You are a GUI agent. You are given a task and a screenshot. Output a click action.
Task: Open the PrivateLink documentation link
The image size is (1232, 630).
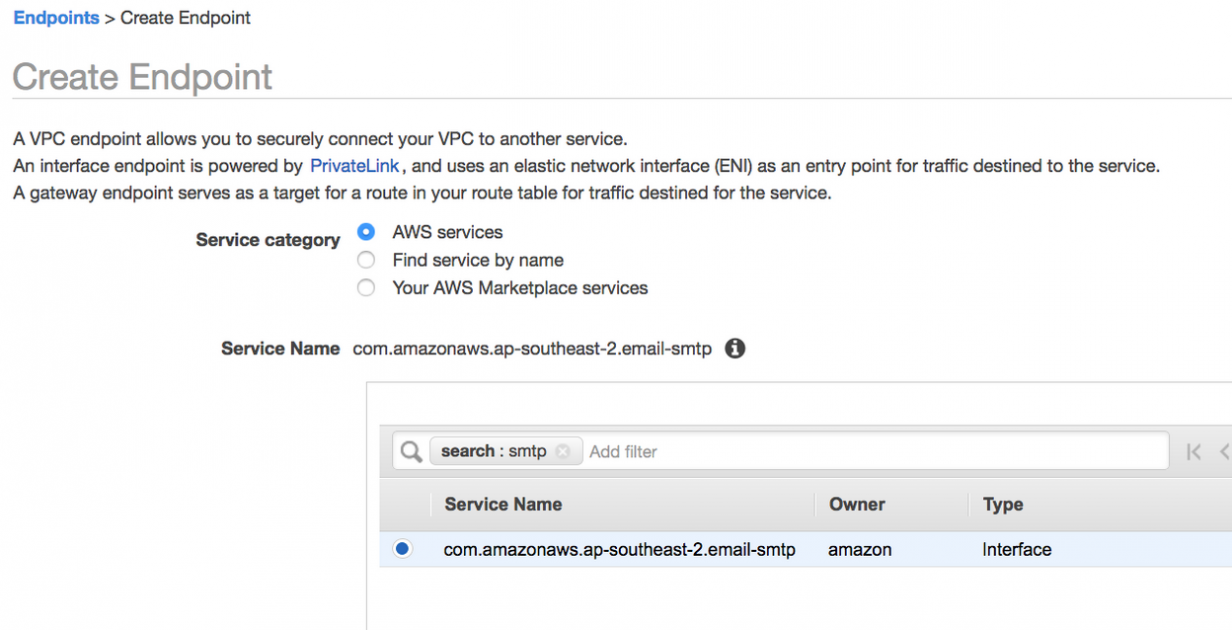(x=354, y=166)
